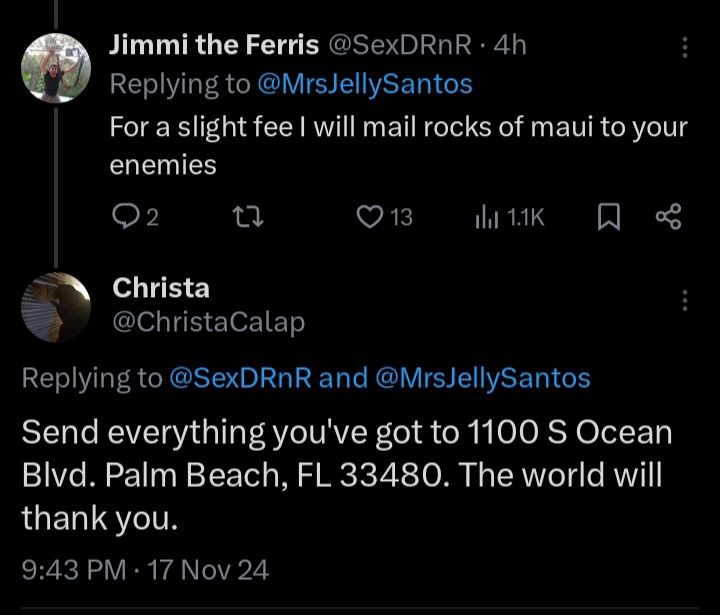This screenshot has width=720, height=615.
Task: Open the three-dot menu on Jimmi's tweet
Action: [x=684, y=48]
